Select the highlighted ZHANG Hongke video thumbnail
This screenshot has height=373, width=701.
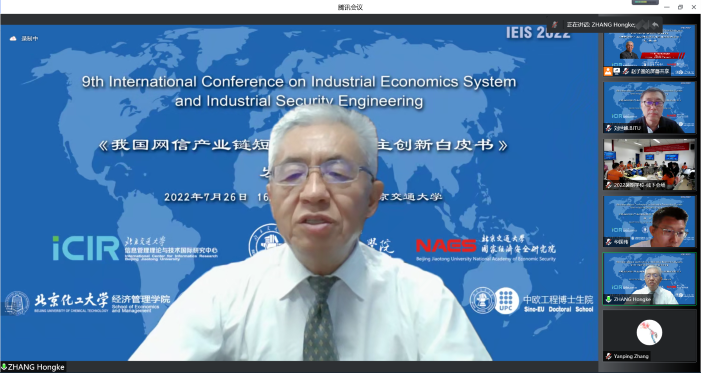pos(649,279)
